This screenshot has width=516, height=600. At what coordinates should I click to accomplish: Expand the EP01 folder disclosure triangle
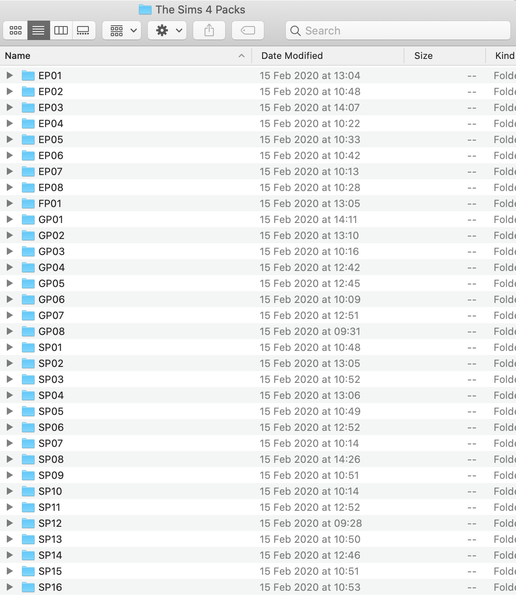point(10,75)
